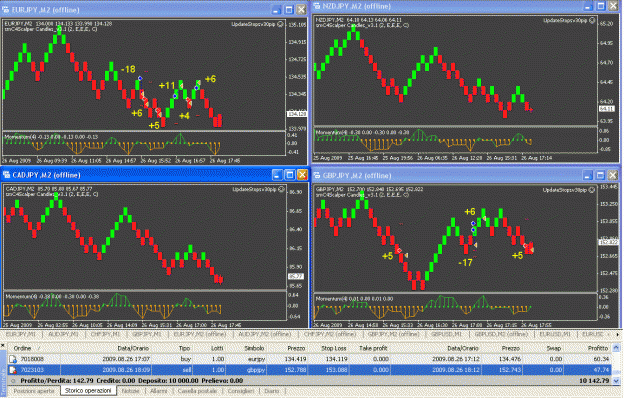Switch to the GBPUSD,M1 chart tab
Image resolution: width=625 pixels, height=398 pixels.
[446, 335]
